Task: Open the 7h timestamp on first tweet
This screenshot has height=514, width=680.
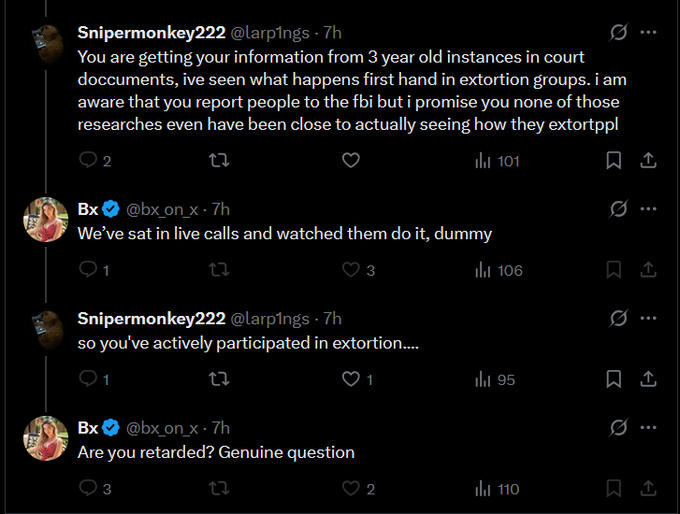Action: click(332, 32)
